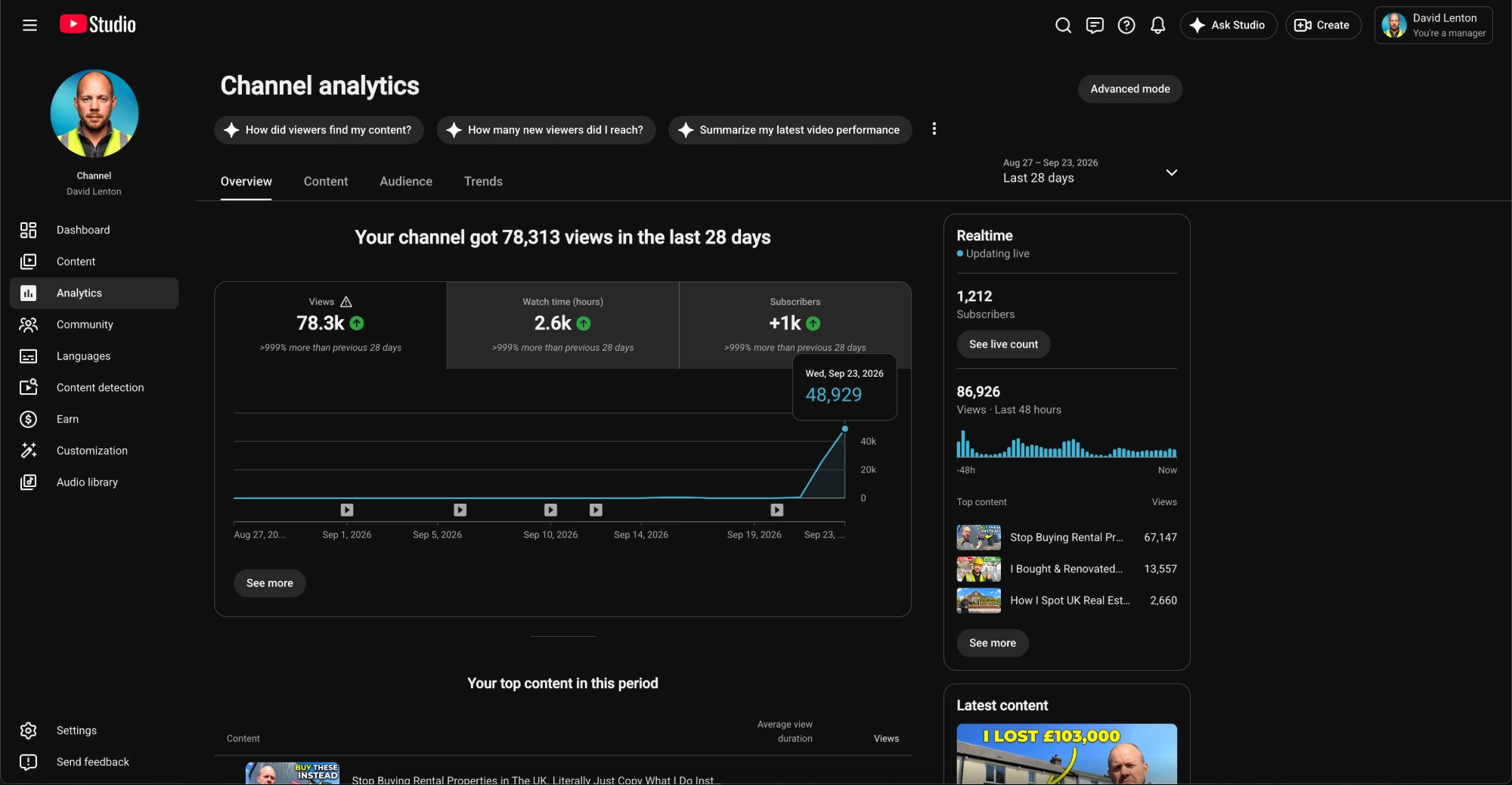Open the search icon in header
Viewport: 1512px width, 785px height.
point(1063,25)
